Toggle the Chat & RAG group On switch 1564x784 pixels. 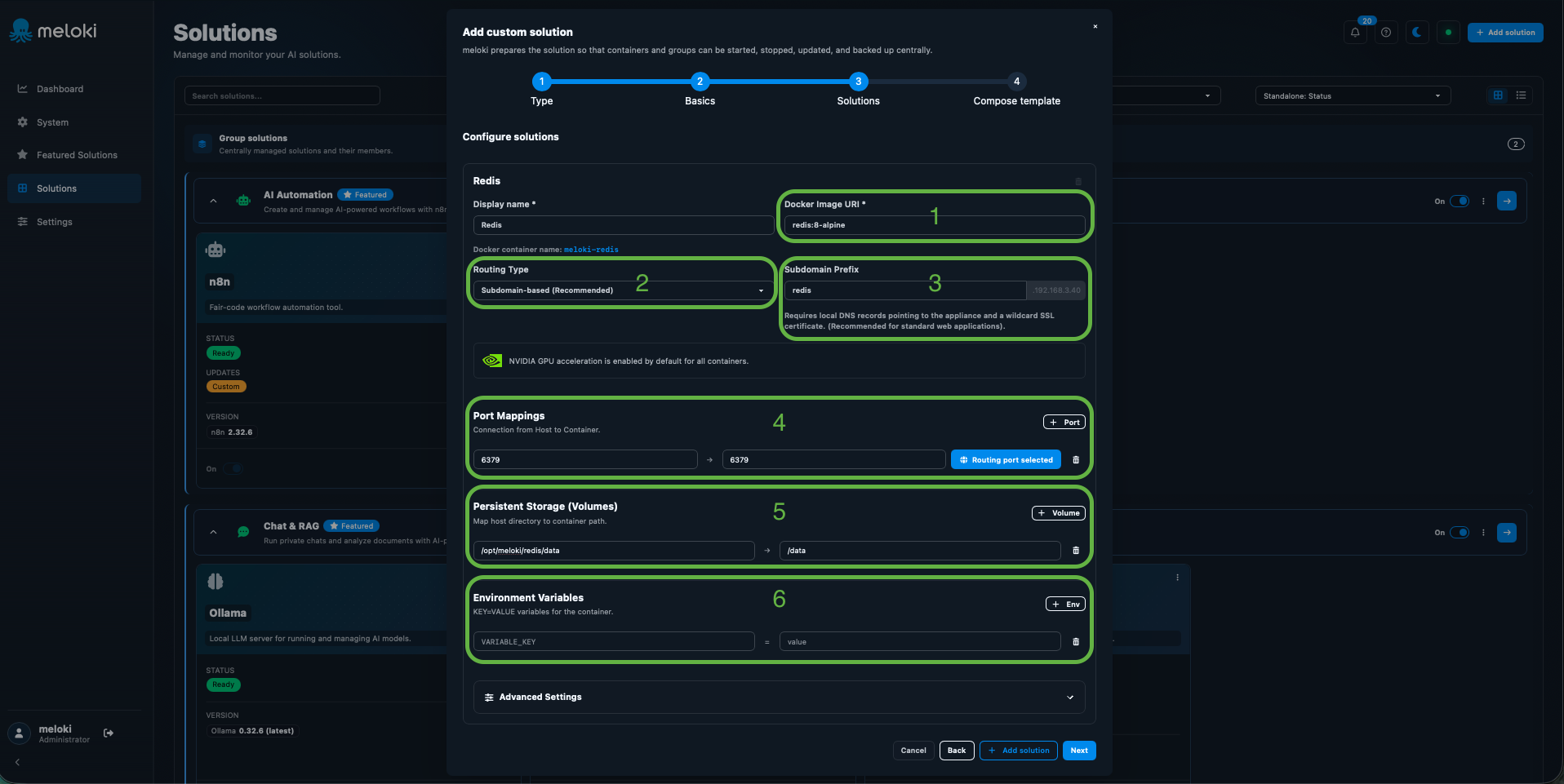(x=1460, y=533)
